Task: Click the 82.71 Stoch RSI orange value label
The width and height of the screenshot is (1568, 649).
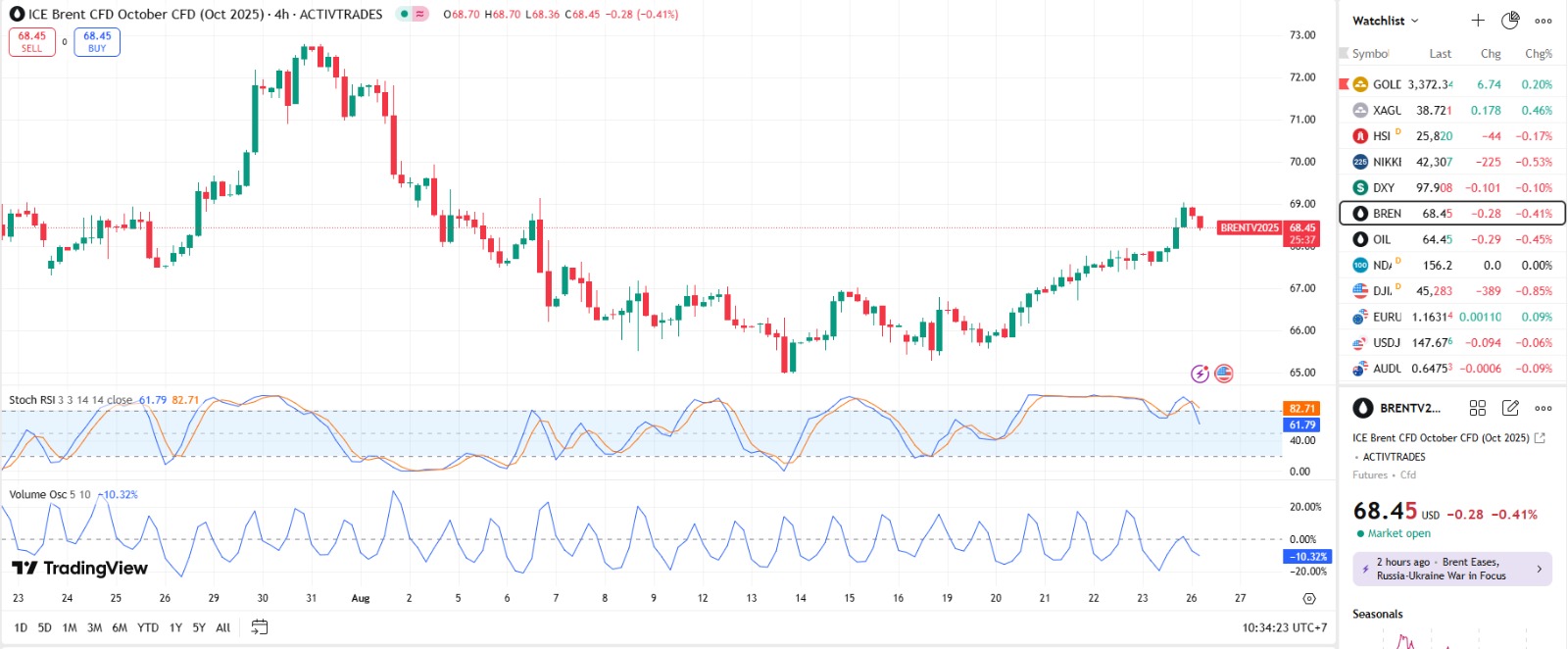Action: coord(1302,409)
